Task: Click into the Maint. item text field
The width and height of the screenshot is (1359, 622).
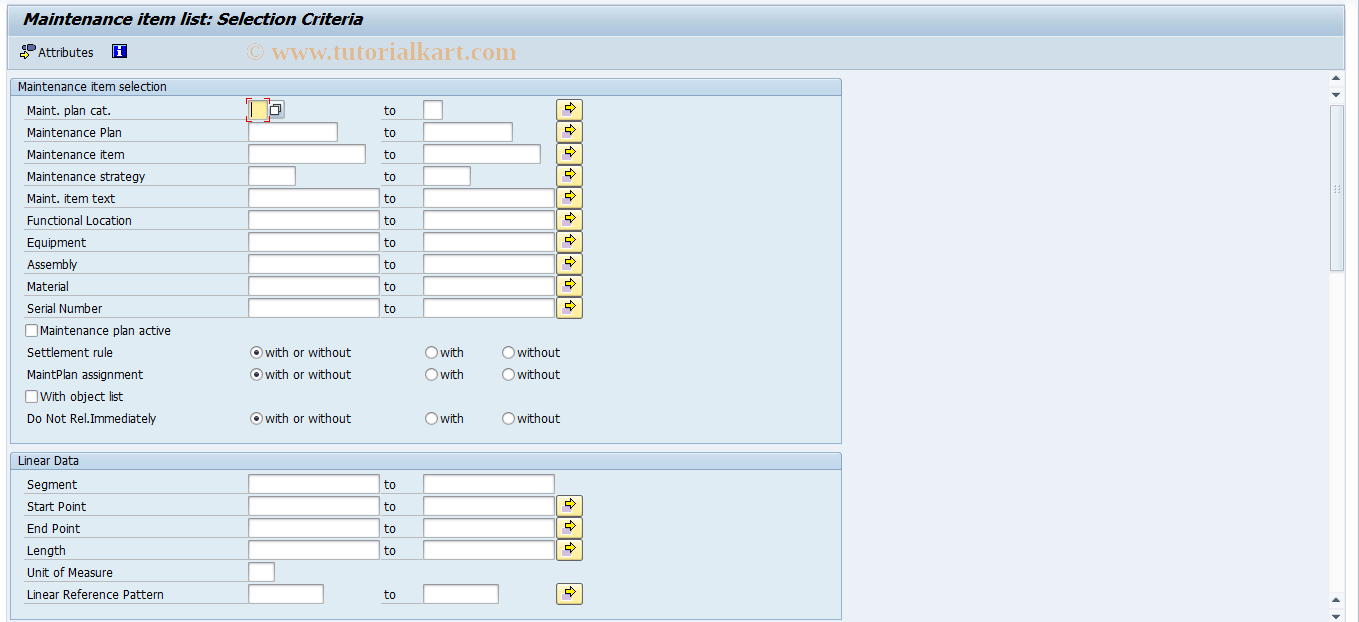Action: [x=313, y=197]
